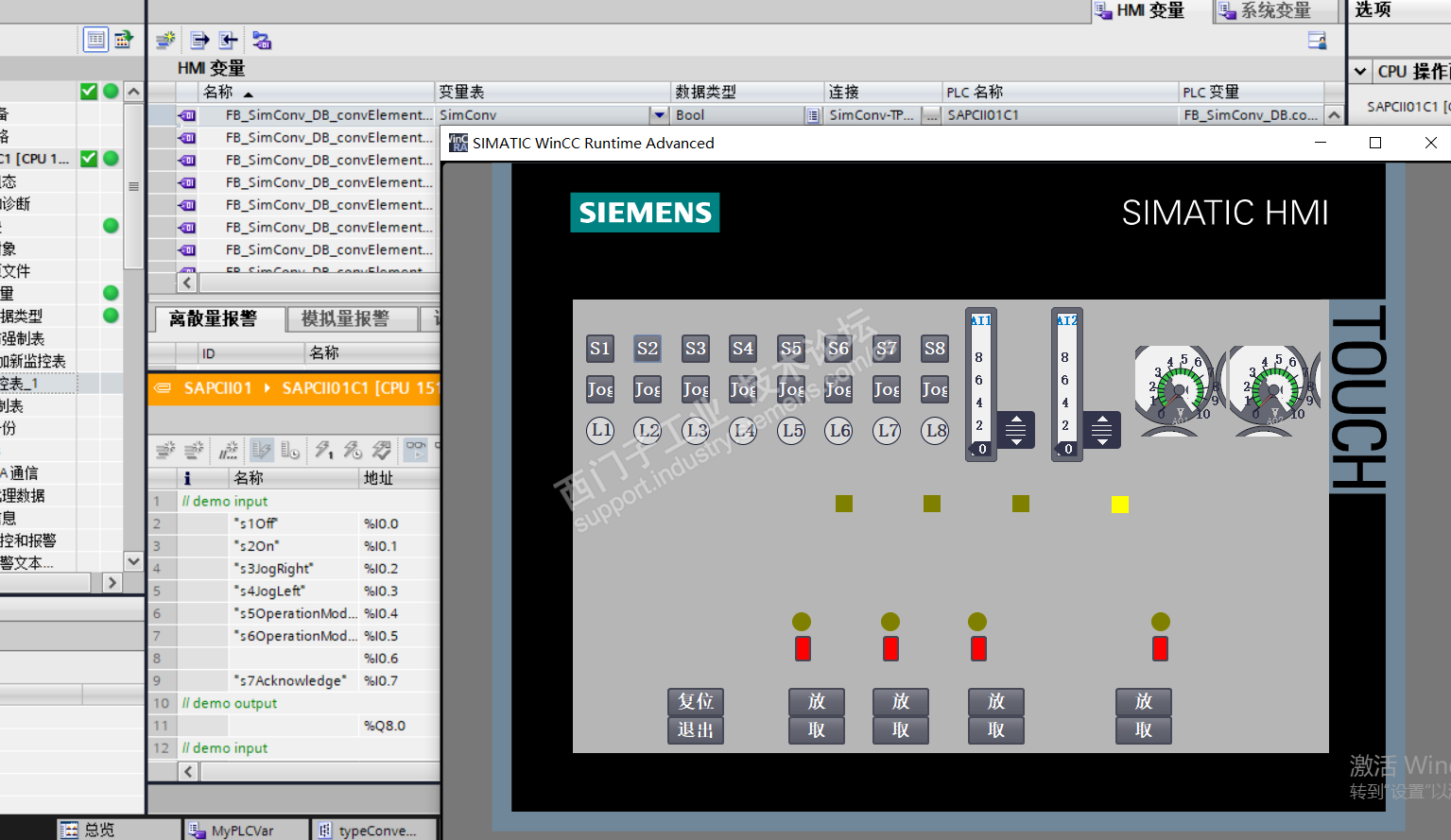Open the typeConve... tab at the bottom
This screenshot has height=840, width=1451.
click(x=372, y=830)
